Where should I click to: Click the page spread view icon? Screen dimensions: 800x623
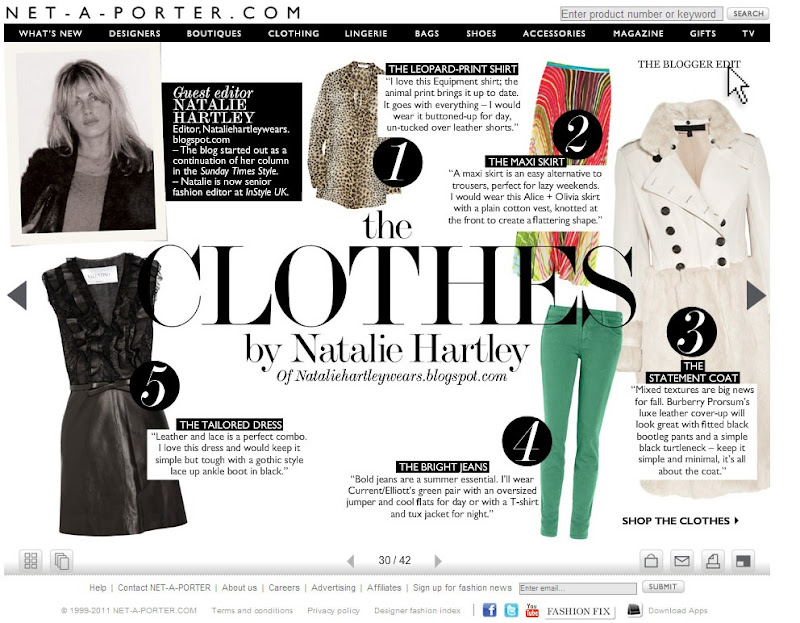click(x=62, y=560)
